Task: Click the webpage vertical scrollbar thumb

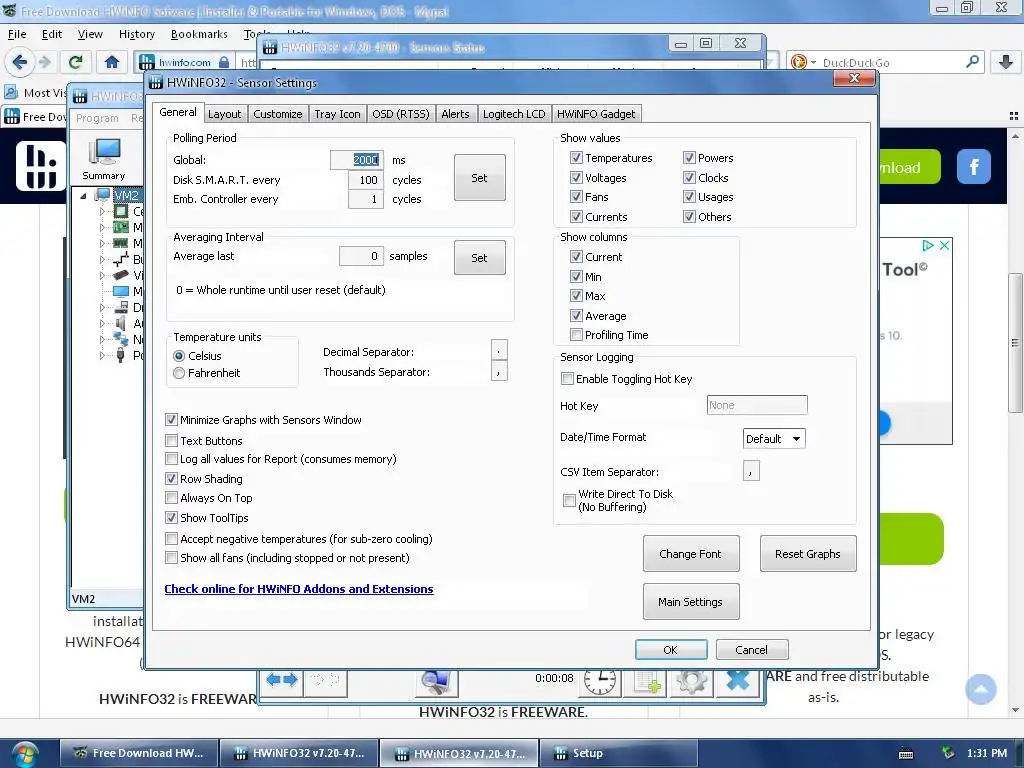Action: click(x=1014, y=342)
